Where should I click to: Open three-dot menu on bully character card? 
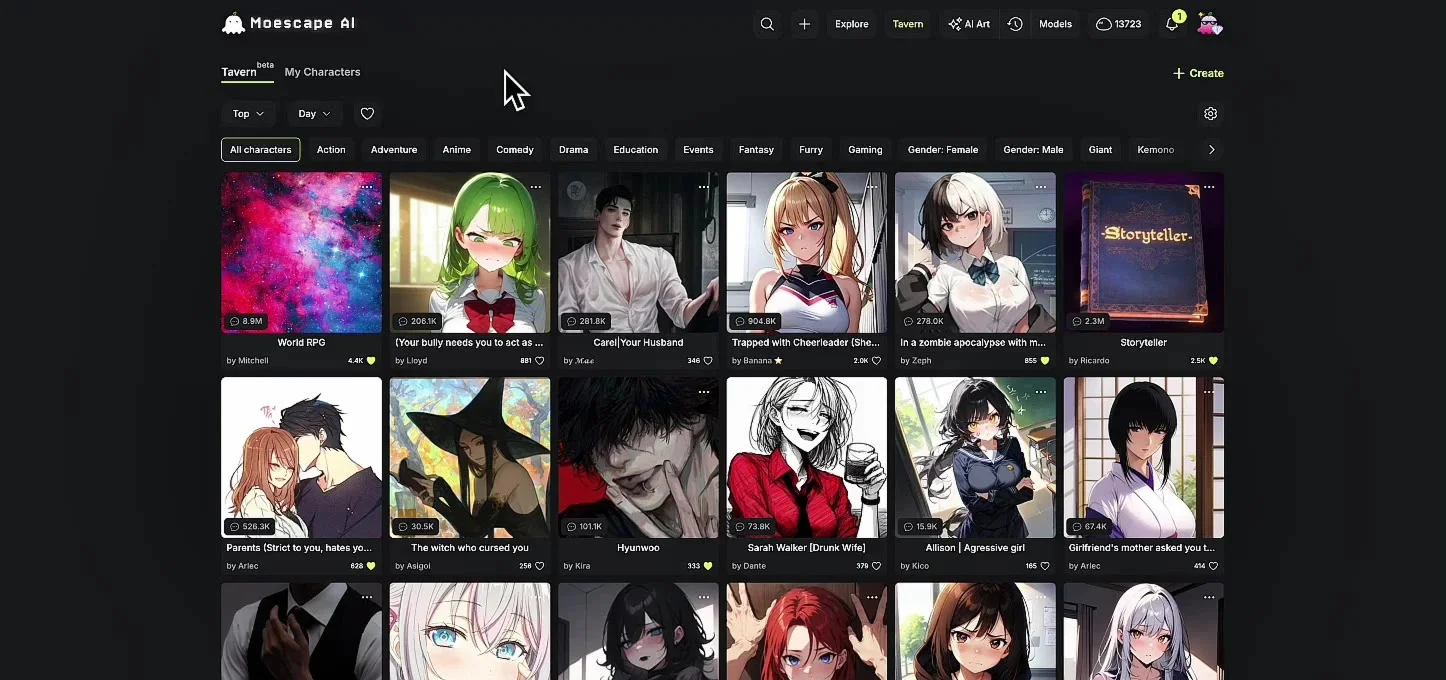535,187
